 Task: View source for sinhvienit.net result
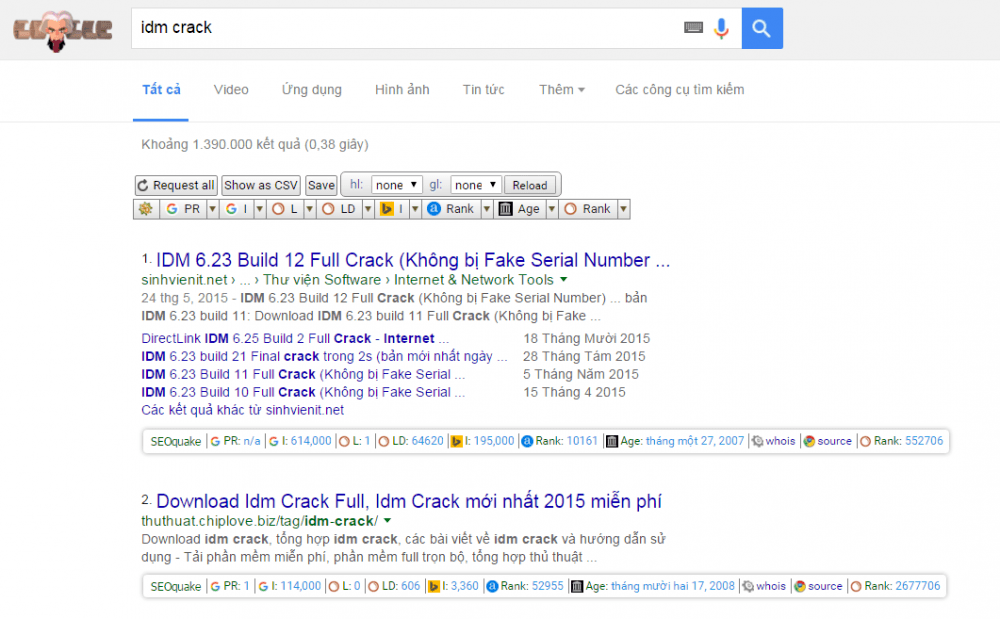click(828, 441)
